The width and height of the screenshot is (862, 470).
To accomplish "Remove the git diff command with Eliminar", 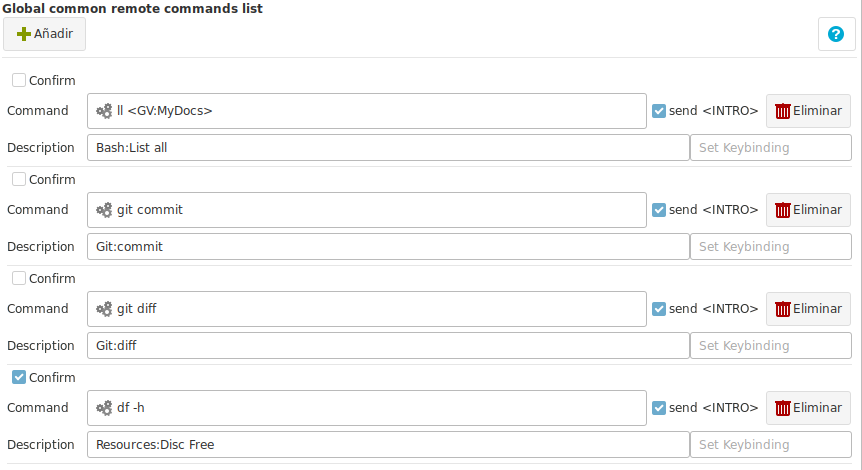I will point(808,309).
